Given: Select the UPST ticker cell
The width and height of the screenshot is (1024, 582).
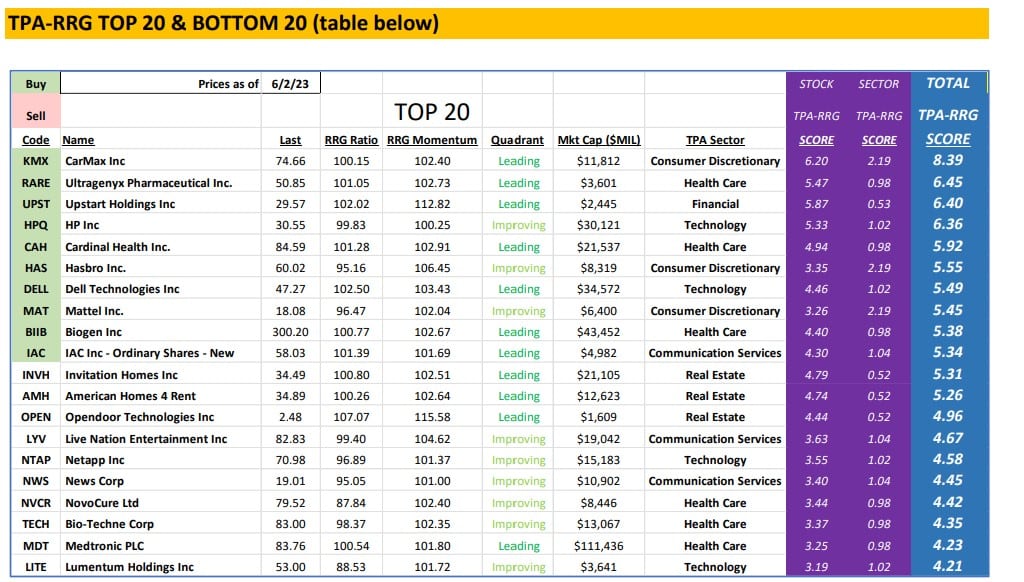Looking at the screenshot, I should pyautogui.click(x=35, y=204).
